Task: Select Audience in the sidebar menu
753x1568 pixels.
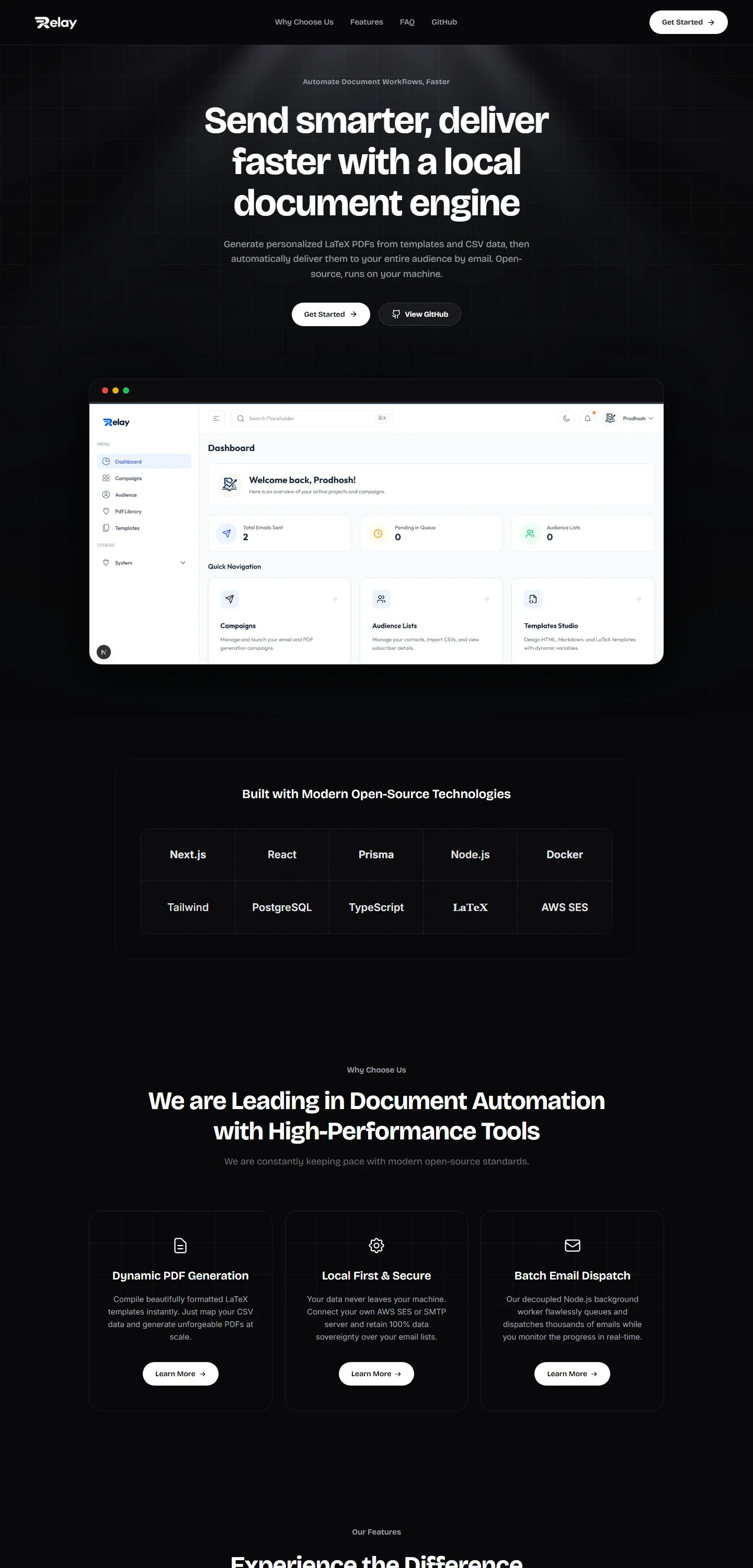Action: pos(144,495)
